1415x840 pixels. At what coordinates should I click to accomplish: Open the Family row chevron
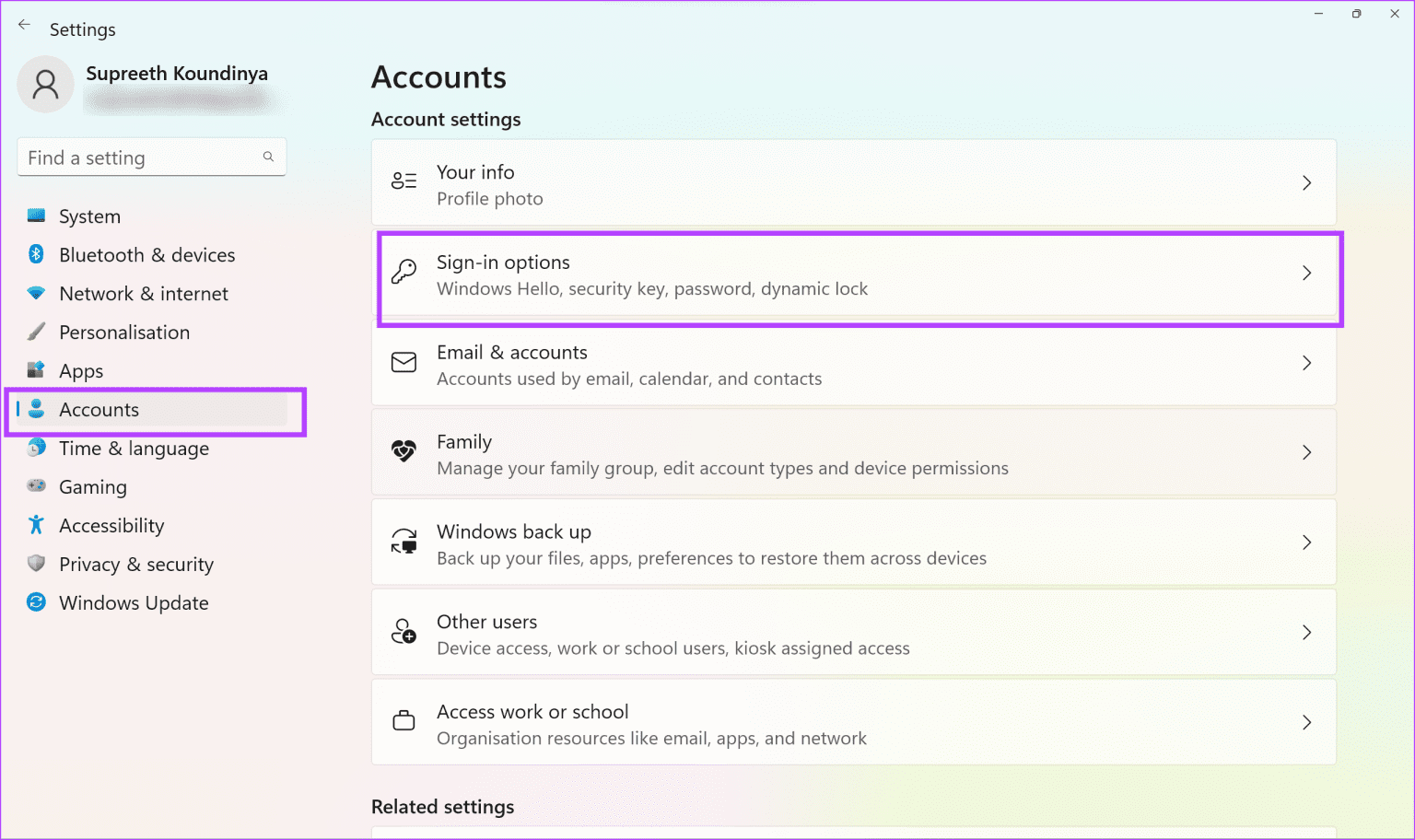[1306, 452]
